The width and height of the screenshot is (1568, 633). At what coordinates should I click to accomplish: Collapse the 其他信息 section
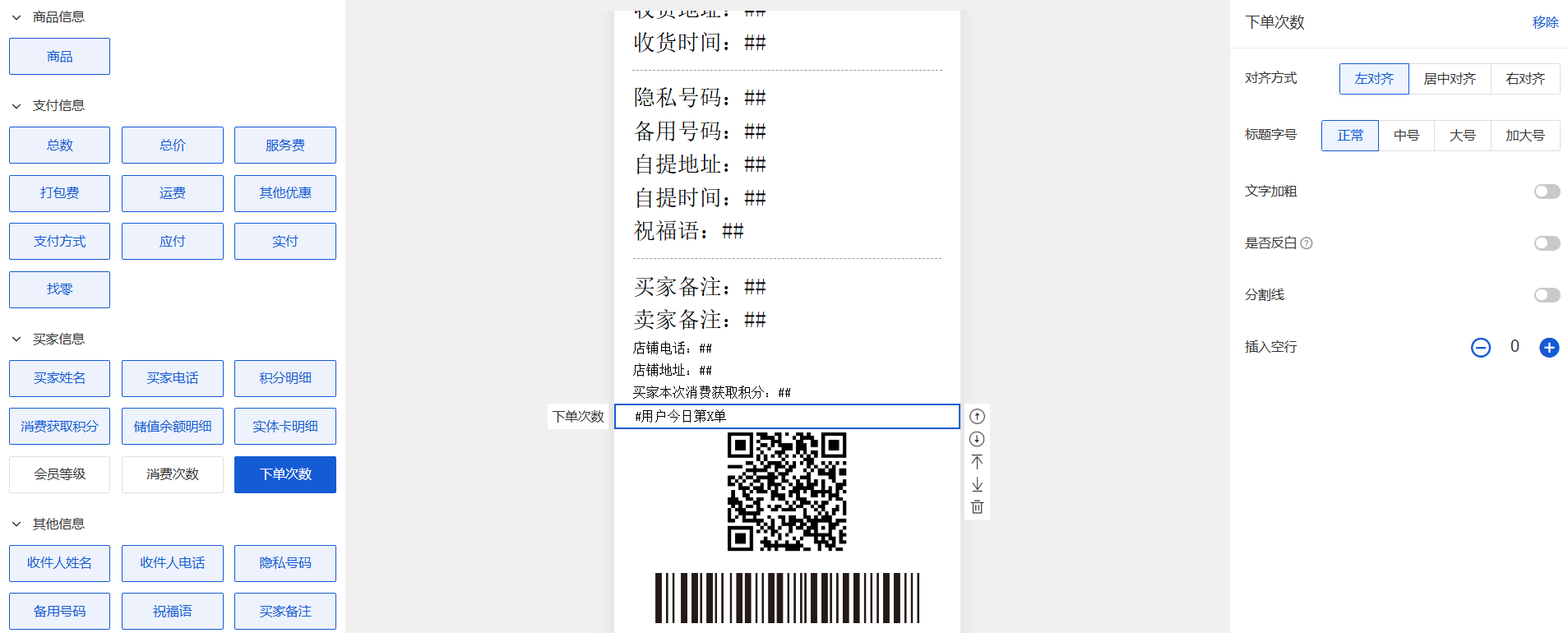16,524
